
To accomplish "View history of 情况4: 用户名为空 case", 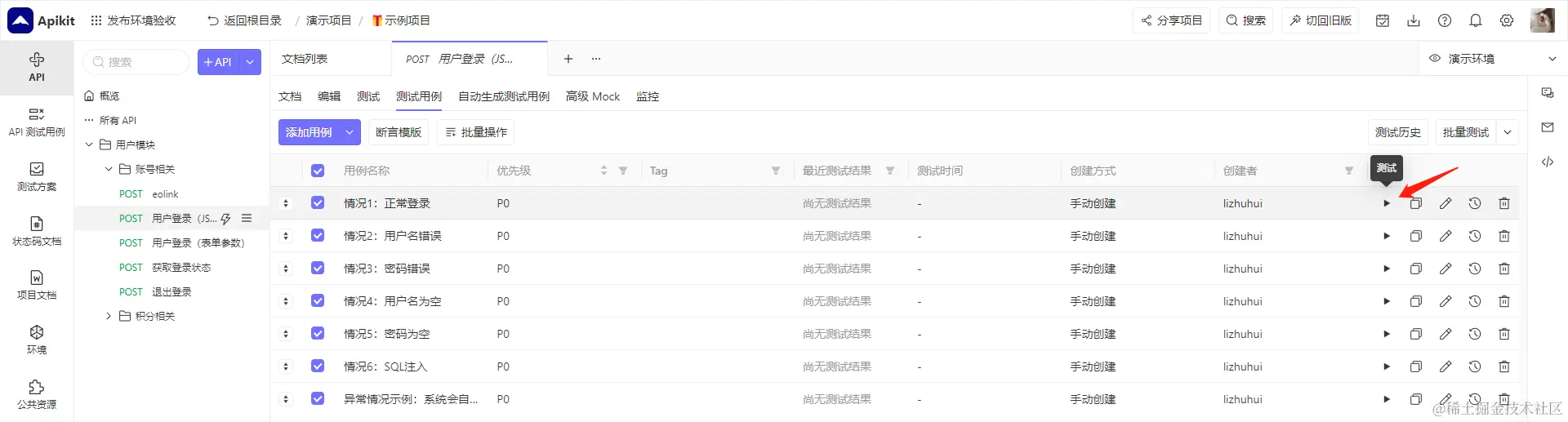I will pyautogui.click(x=1475, y=301).
